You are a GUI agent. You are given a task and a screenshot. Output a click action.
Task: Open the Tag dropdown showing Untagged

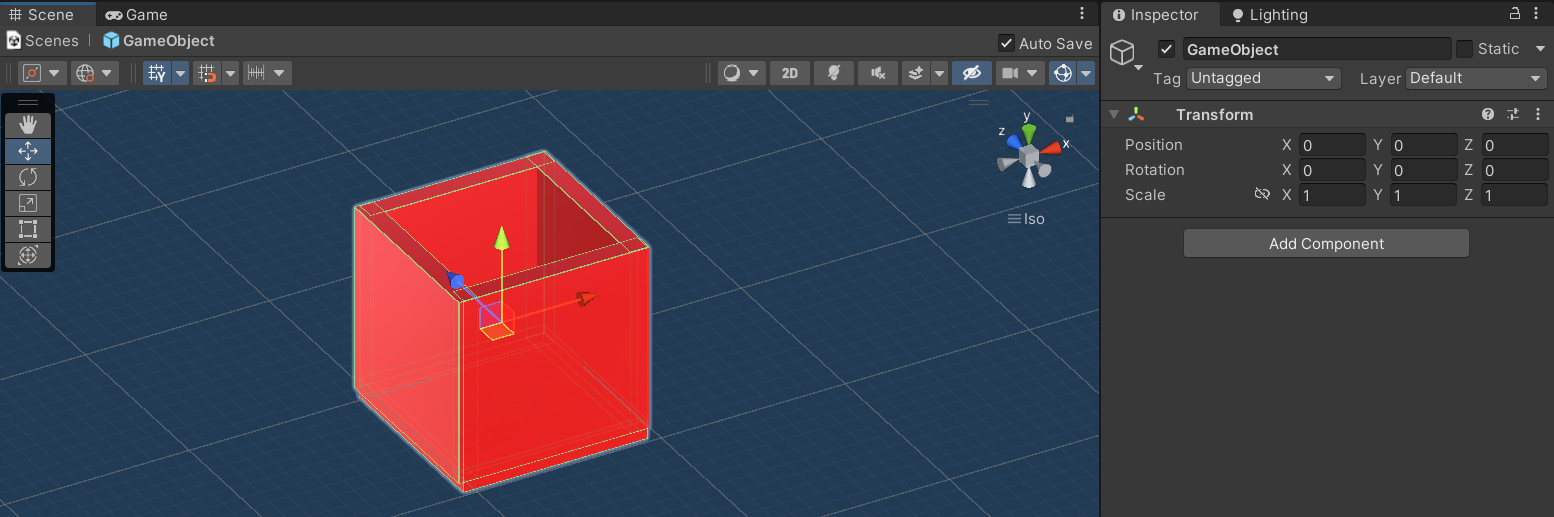tap(1263, 78)
